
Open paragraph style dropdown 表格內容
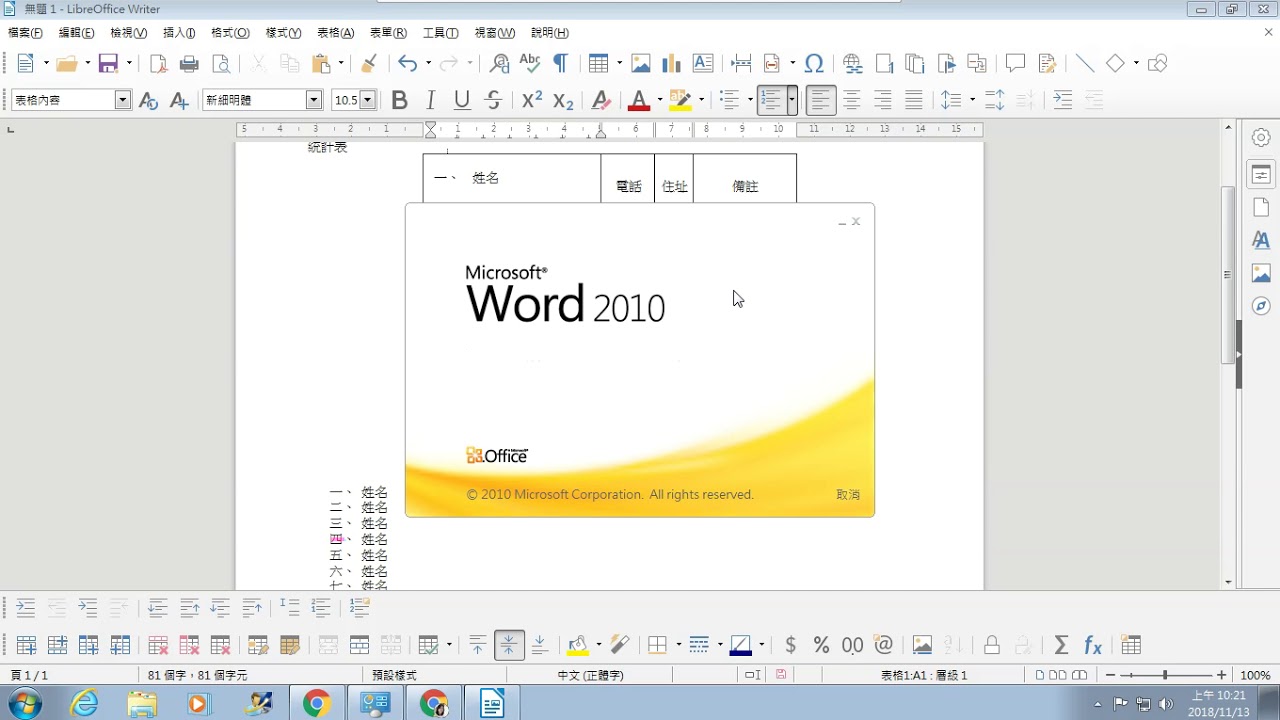click(122, 100)
